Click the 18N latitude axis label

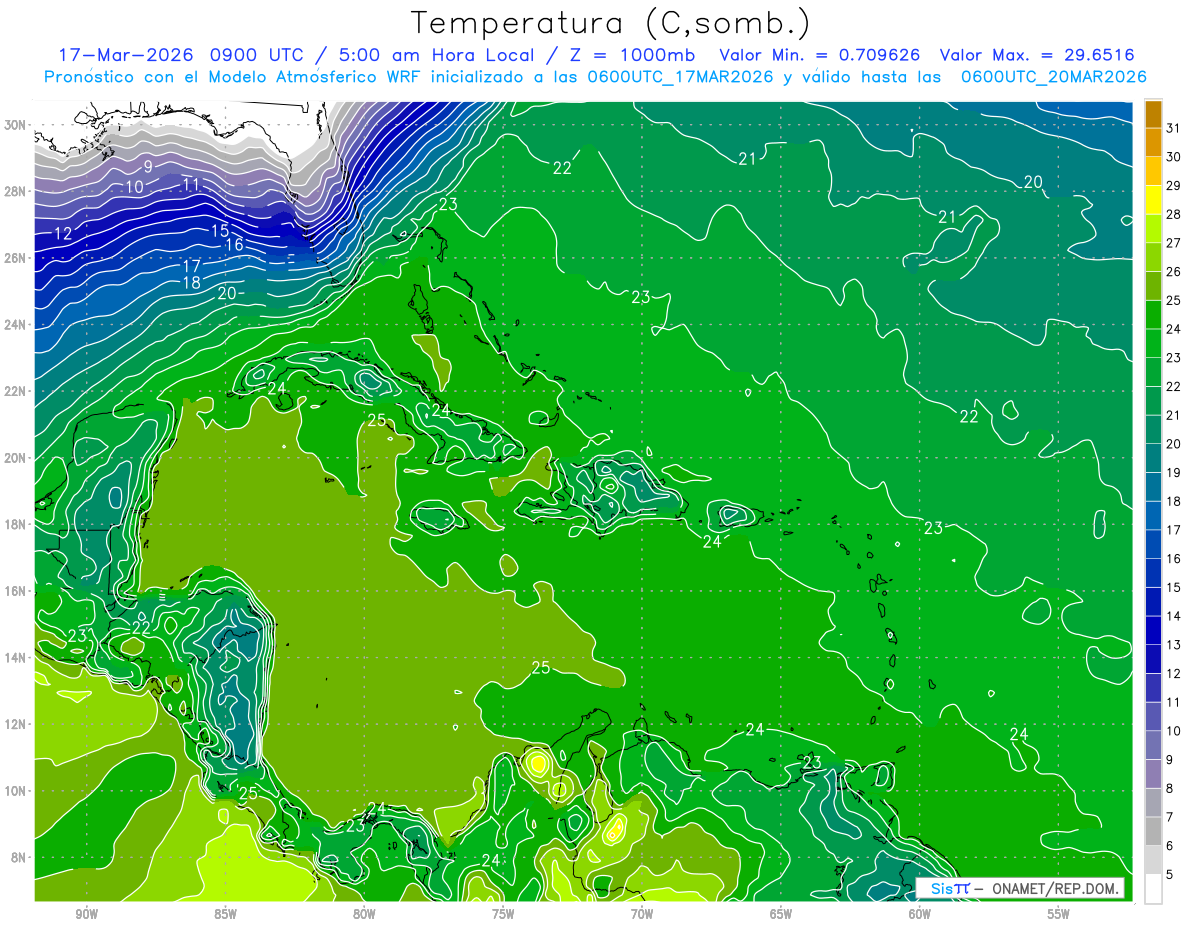(x=17, y=524)
